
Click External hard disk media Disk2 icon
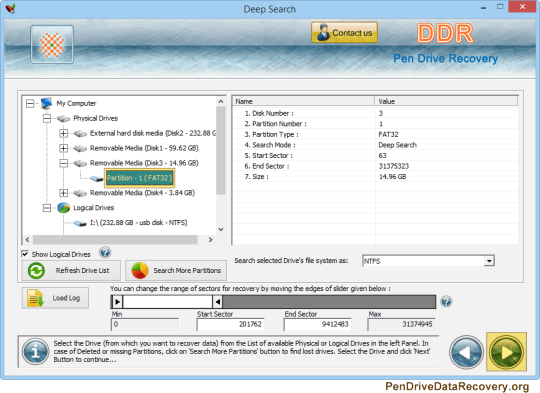coord(80,133)
